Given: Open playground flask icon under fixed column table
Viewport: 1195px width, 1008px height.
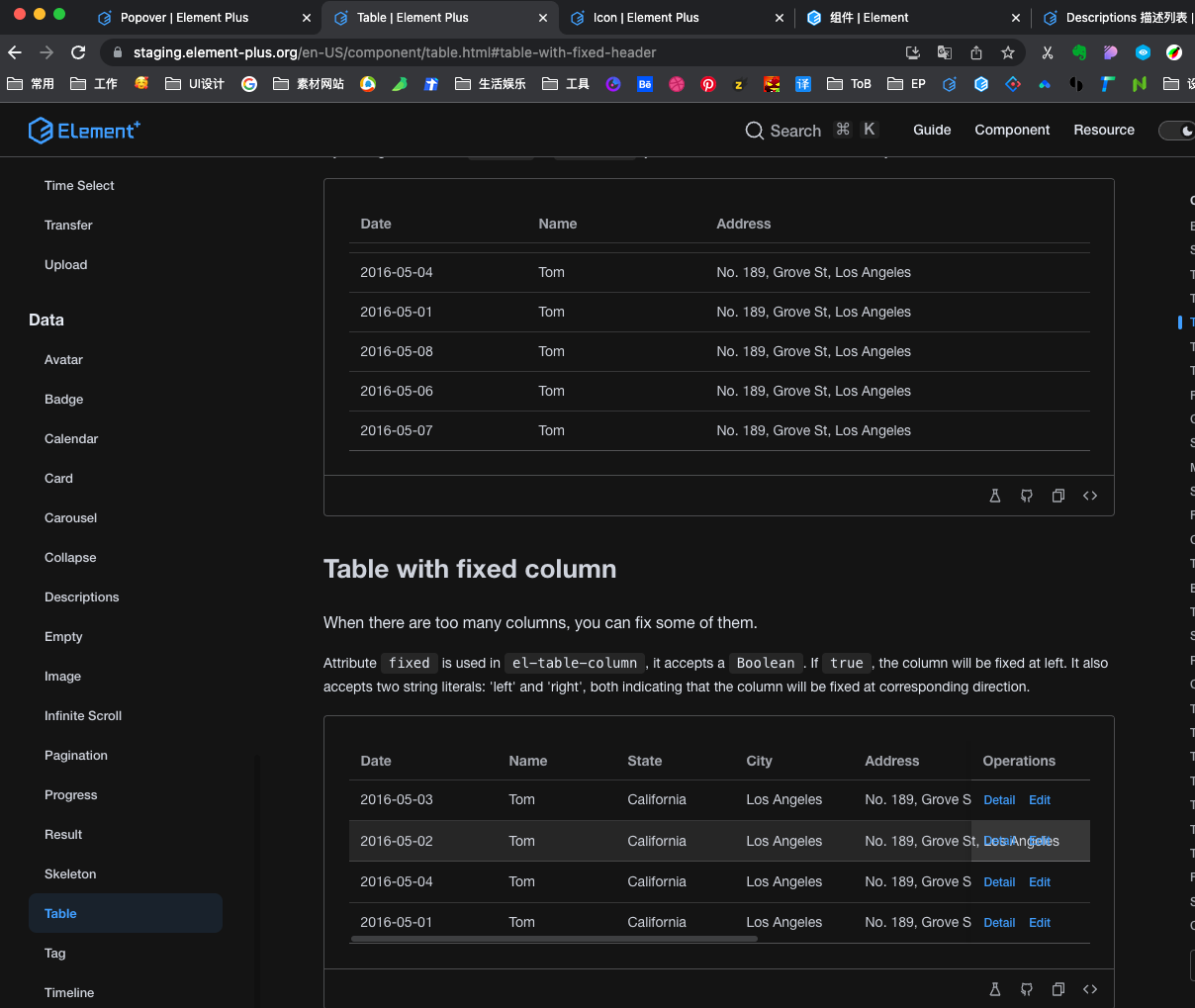Looking at the screenshot, I should (995, 989).
